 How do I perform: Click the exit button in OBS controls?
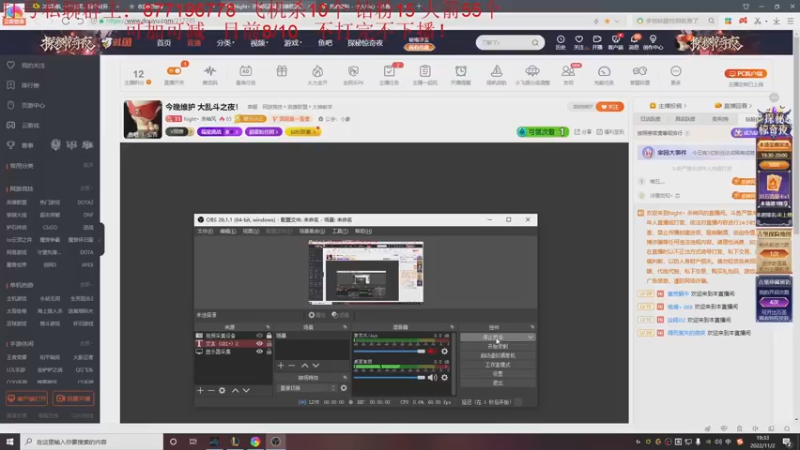[x=497, y=383]
